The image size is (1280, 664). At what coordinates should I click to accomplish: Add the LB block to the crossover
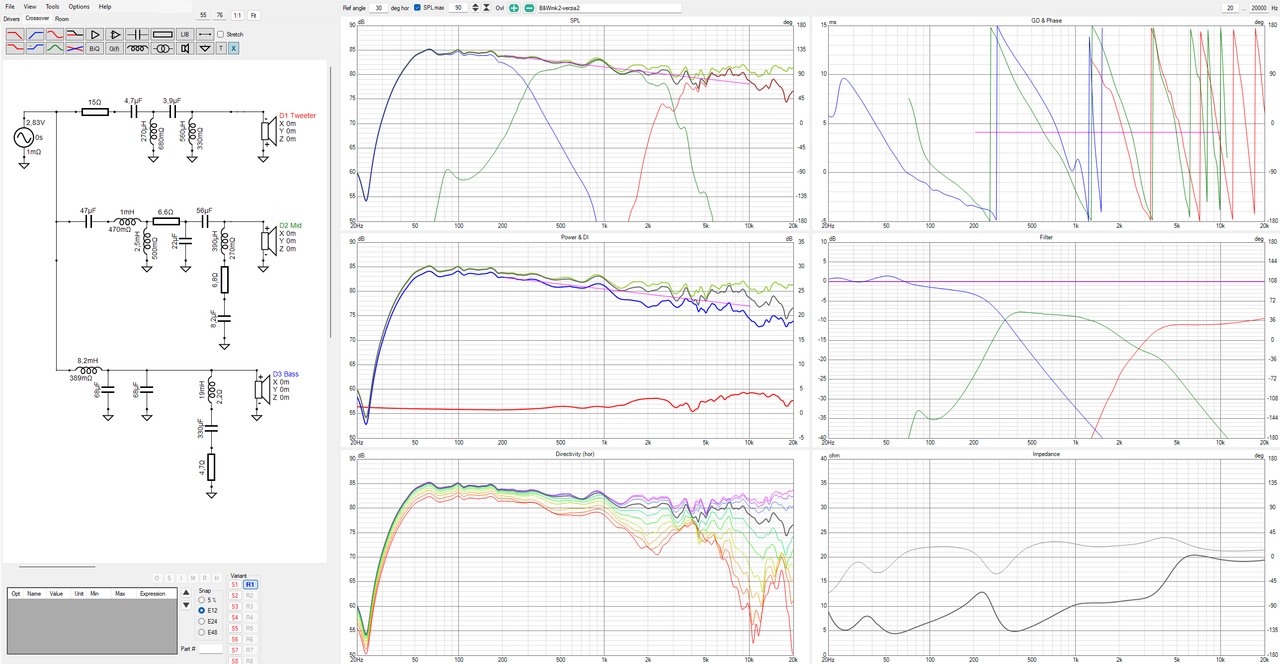coord(185,34)
